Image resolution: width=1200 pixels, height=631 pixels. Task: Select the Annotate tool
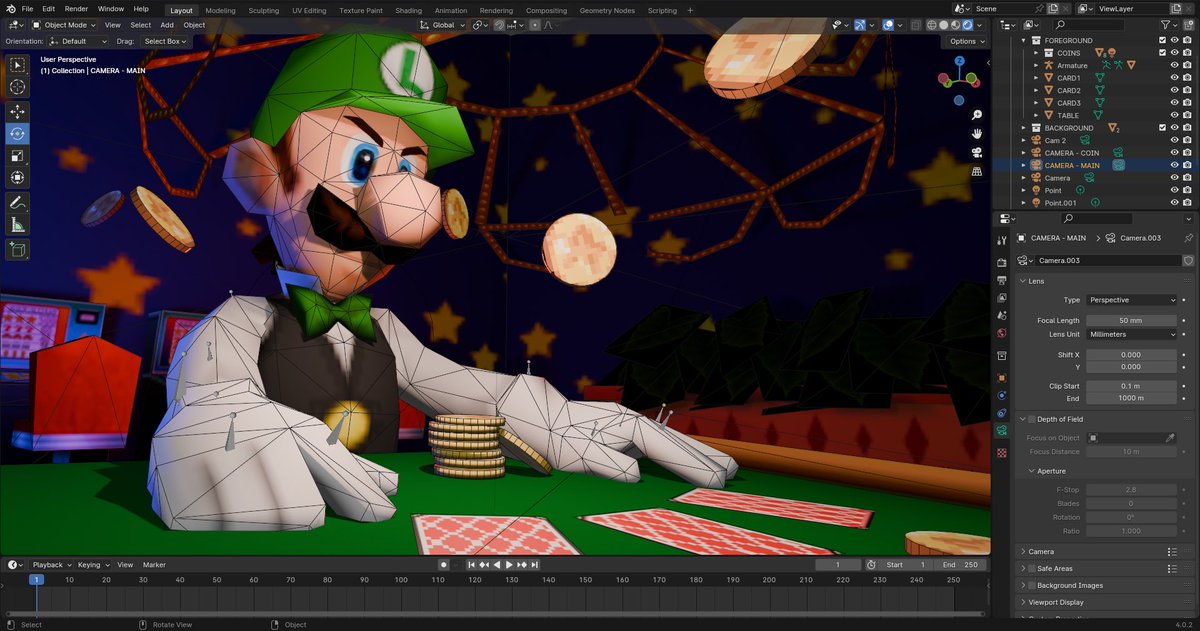(18, 203)
